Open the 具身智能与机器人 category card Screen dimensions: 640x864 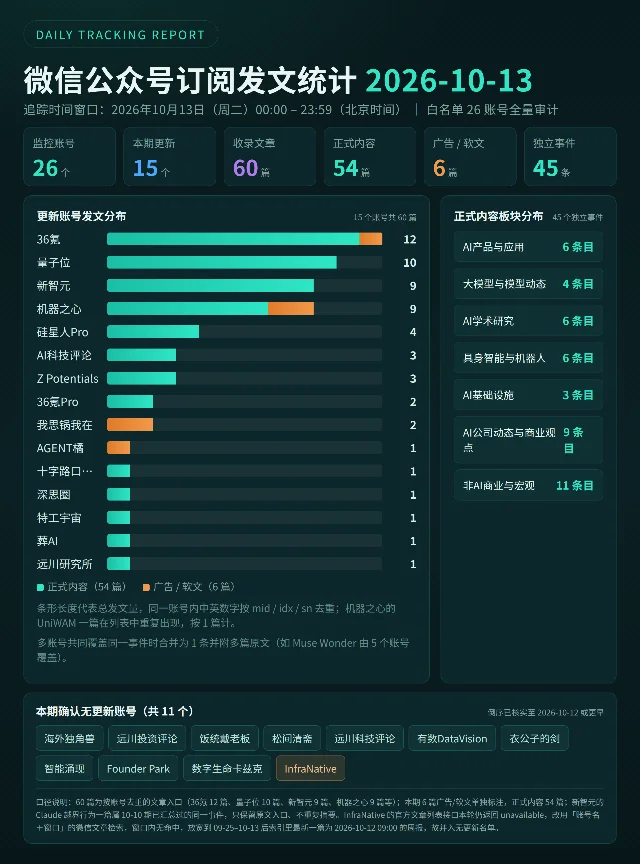(x=528, y=358)
